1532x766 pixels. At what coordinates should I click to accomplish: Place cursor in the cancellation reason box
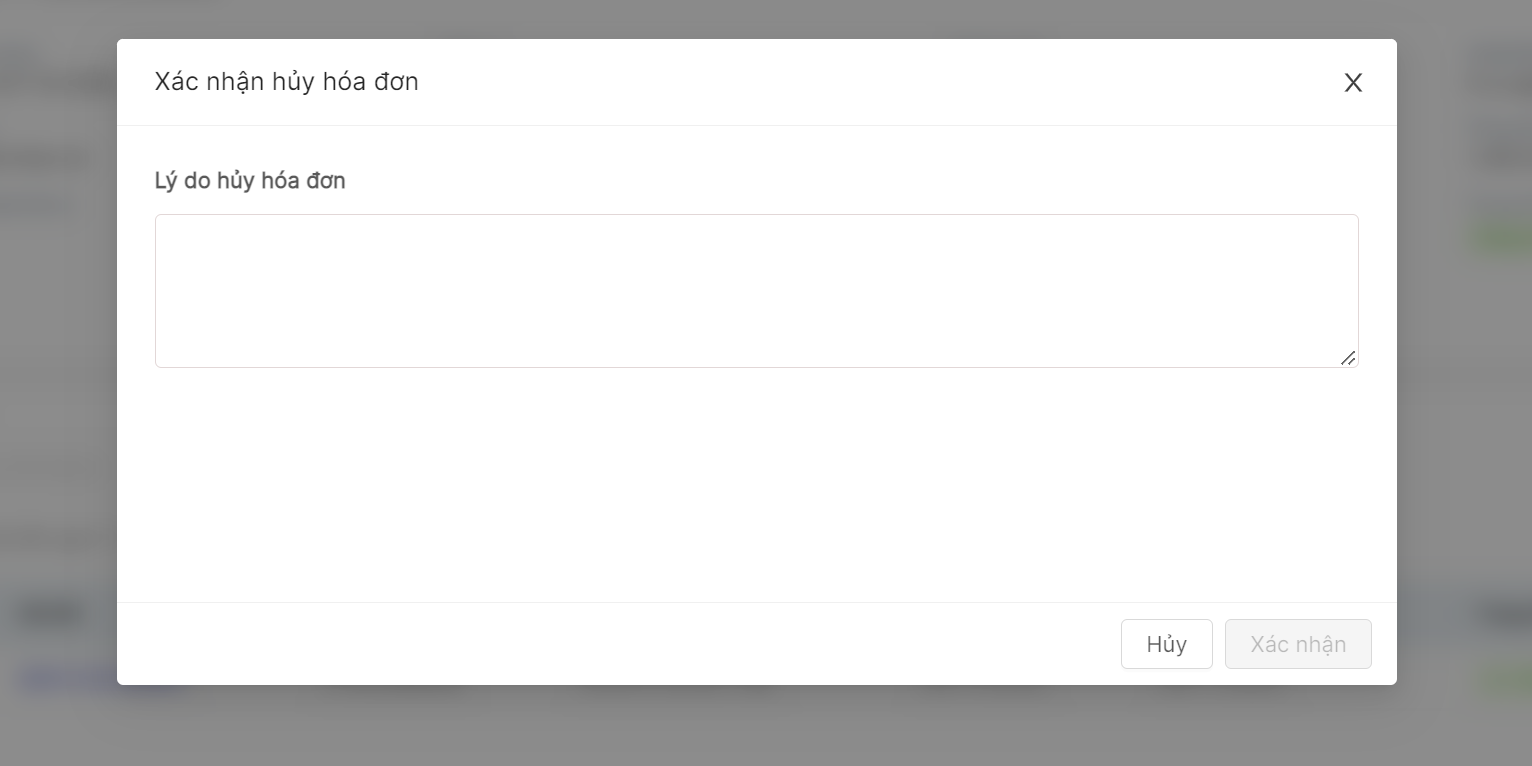coord(756,290)
